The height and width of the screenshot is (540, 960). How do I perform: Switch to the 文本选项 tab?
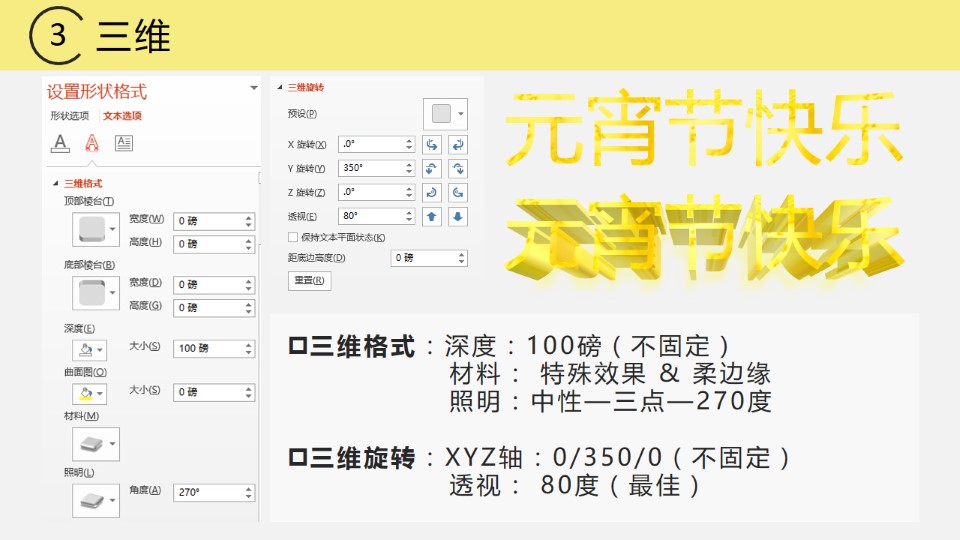click(x=122, y=116)
